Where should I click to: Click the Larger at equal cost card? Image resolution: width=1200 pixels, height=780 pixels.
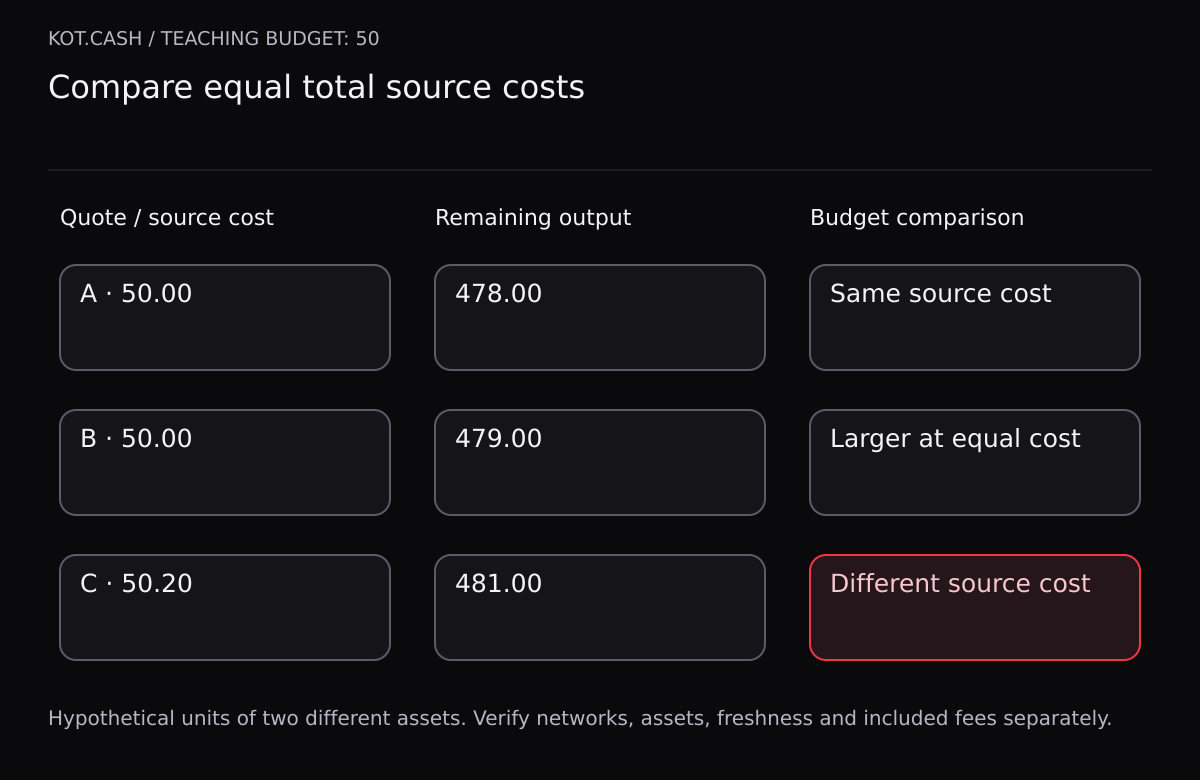(975, 462)
